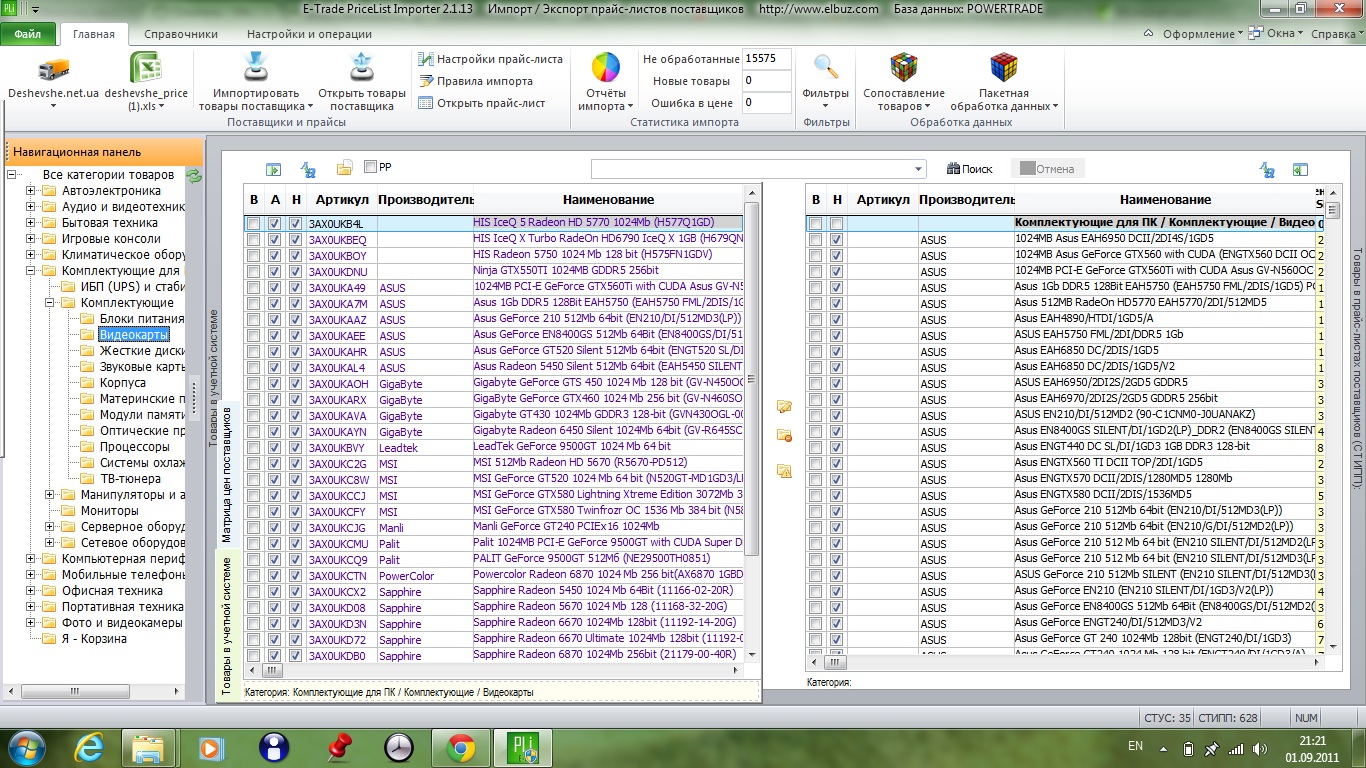Open the Справка menu
Screen dimensions: 1366x768
(x=1337, y=34)
